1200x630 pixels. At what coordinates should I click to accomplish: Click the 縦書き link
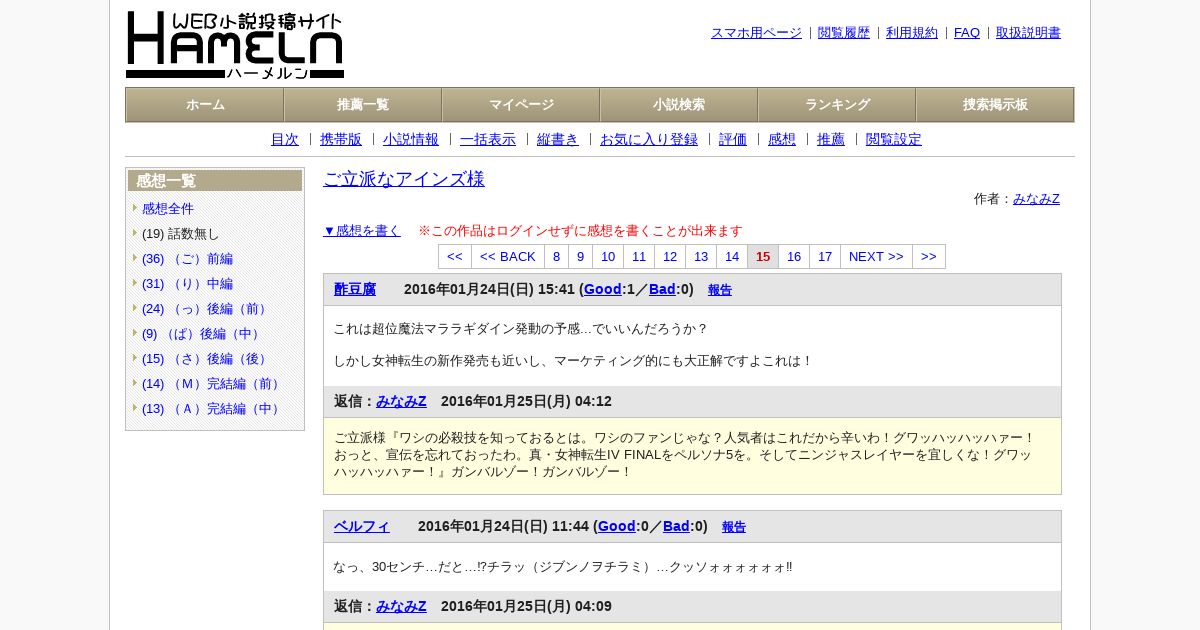click(x=558, y=140)
